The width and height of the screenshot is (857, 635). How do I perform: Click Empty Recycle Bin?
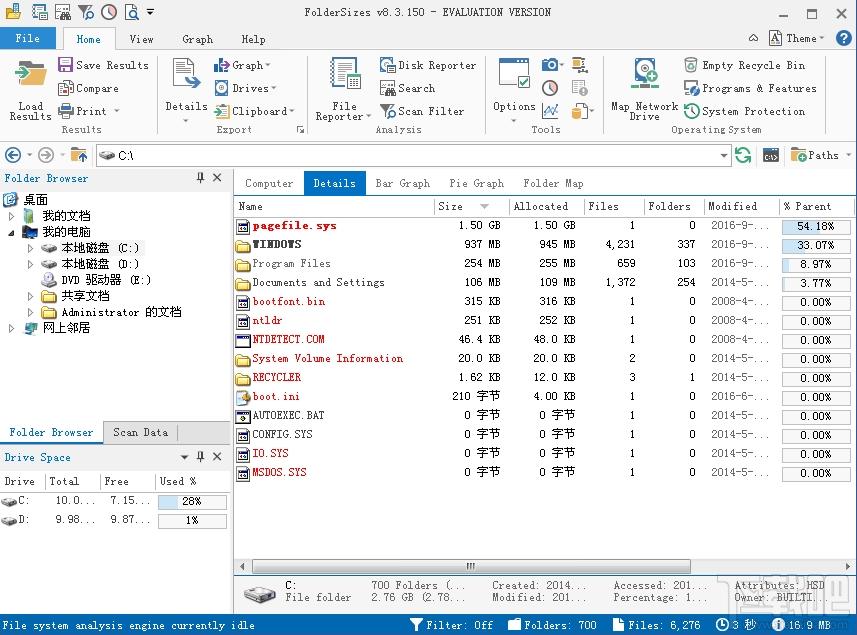744,65
